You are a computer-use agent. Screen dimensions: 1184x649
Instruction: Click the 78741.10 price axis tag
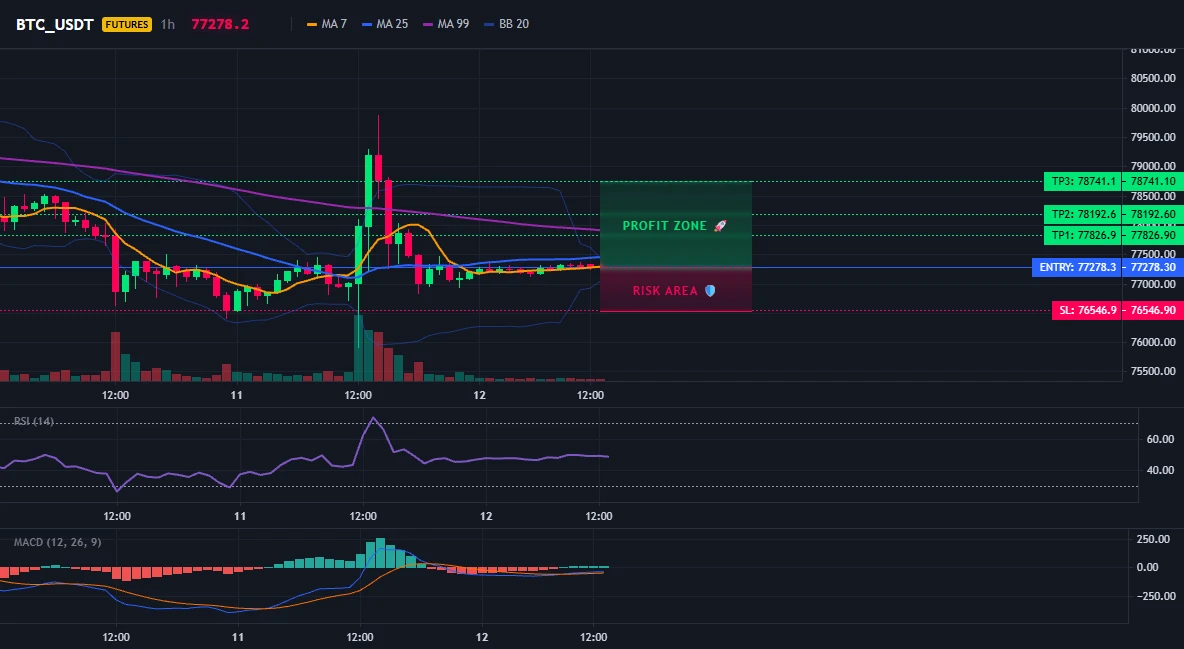tap(1153, 181)
